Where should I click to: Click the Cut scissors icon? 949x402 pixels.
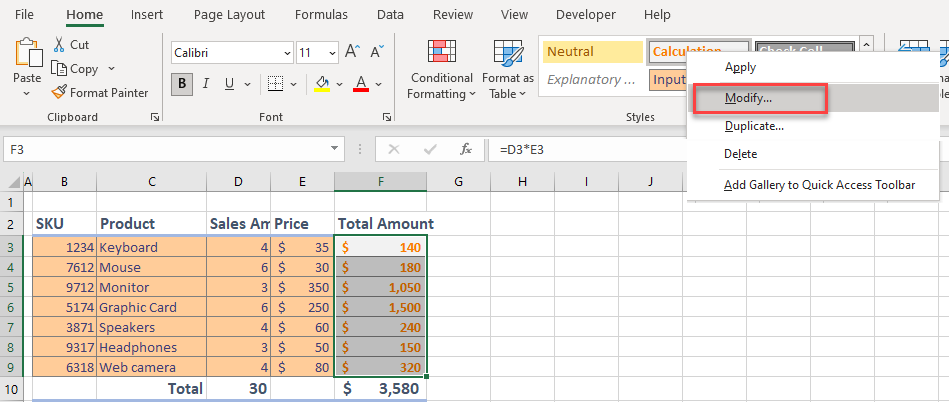pos(60,45)
